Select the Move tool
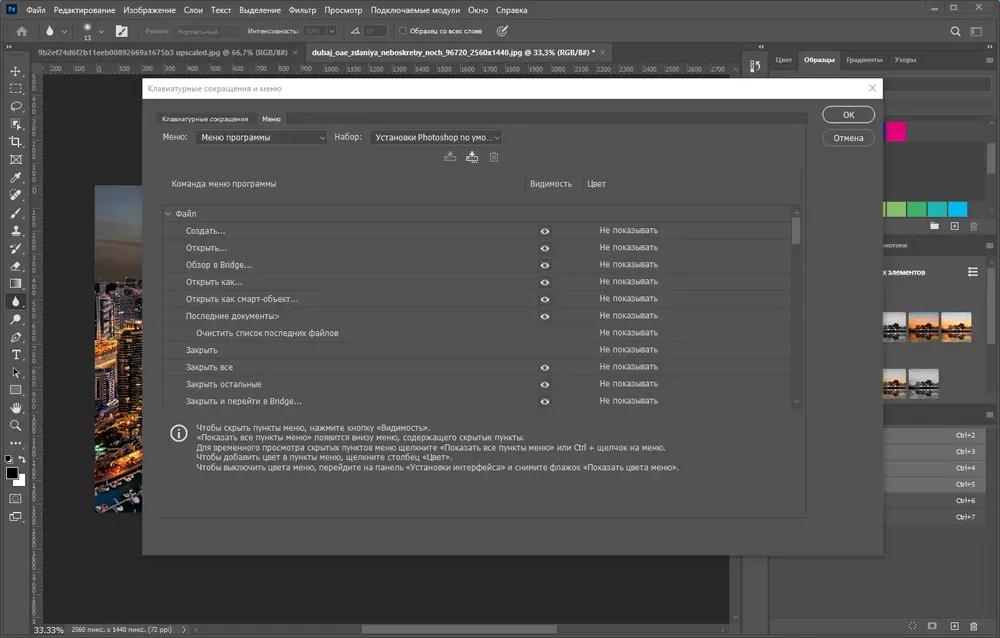 (x=16, y=71)
